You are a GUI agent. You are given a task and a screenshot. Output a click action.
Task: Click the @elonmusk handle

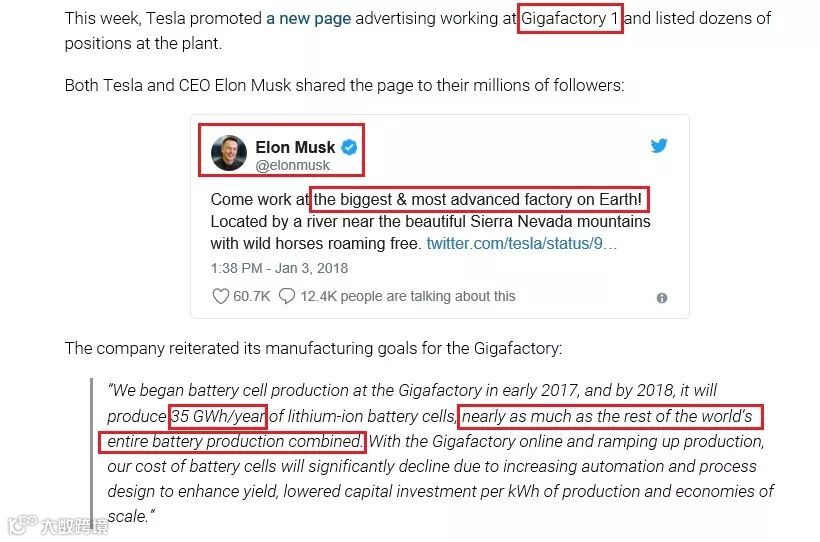[x=291, y=166]
